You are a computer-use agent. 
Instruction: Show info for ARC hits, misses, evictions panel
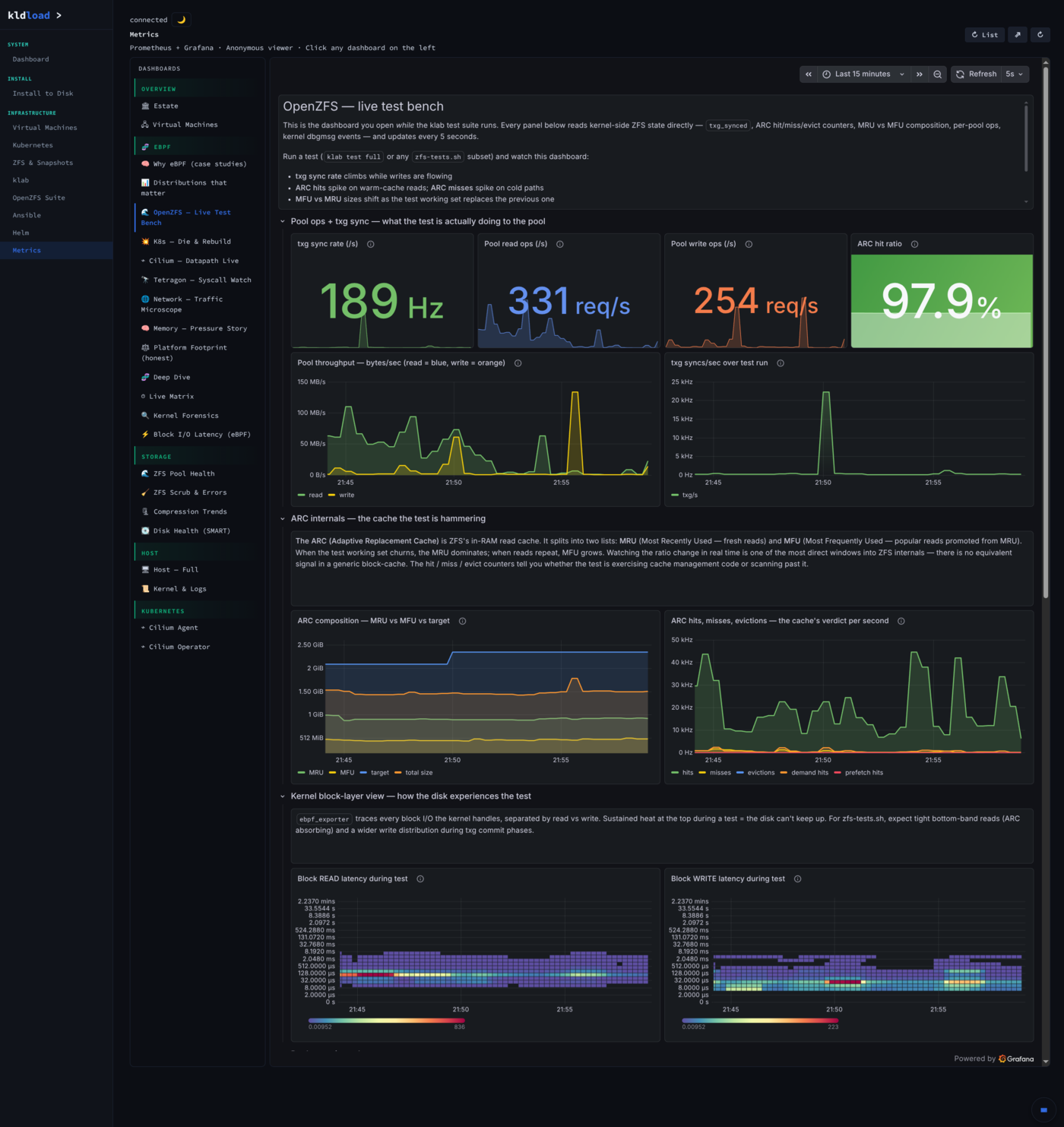pyautogui.click(x=901, y=621)
